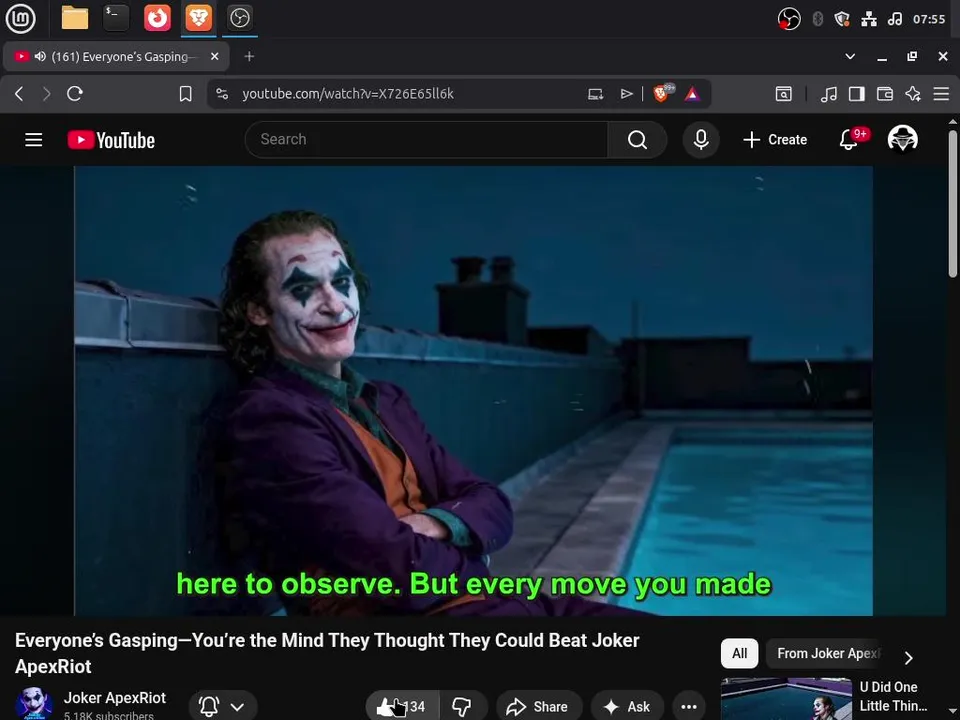Open the U Did One Little Thin... title

(893, 697)
